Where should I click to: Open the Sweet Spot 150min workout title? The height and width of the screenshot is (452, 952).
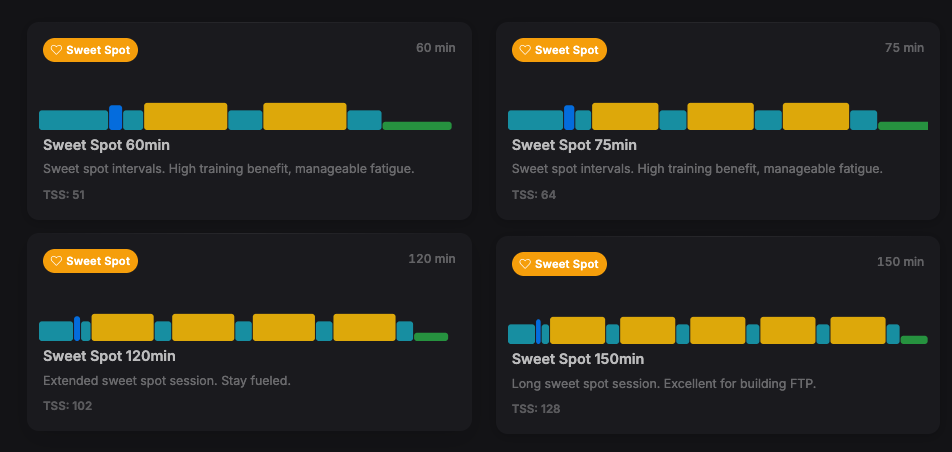578,359
